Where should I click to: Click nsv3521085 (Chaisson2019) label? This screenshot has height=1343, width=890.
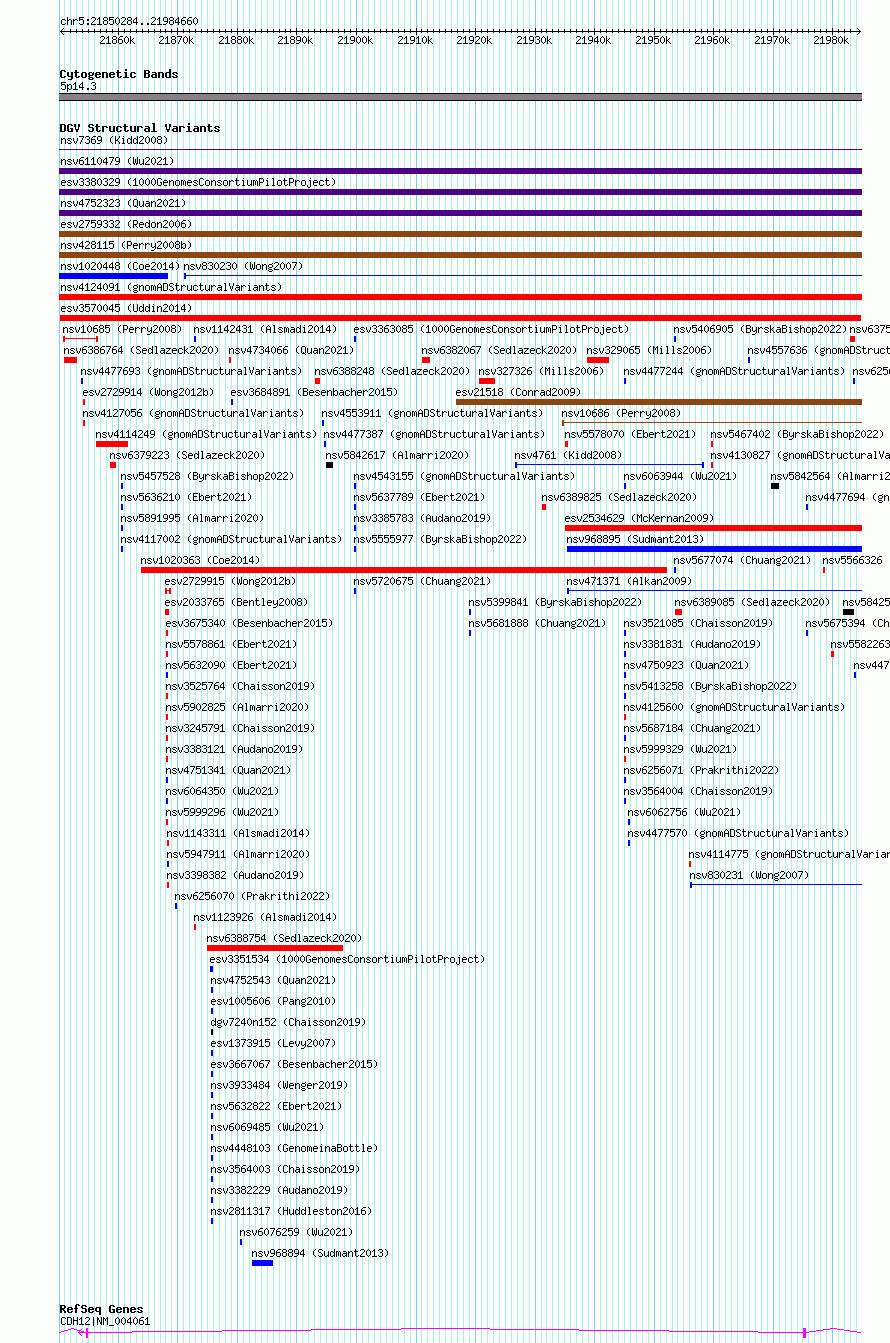[x=698, y=623]
